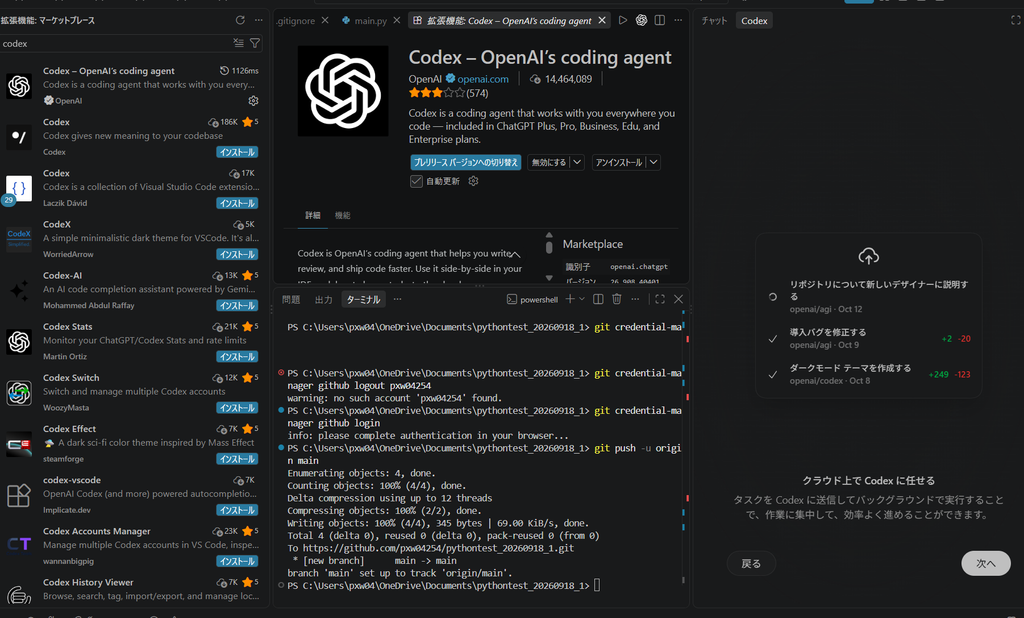The height and width of the screenshot is (618, 1024).
Task: Click the cloud upload icon in Codex card
Action: click(868, 256)
